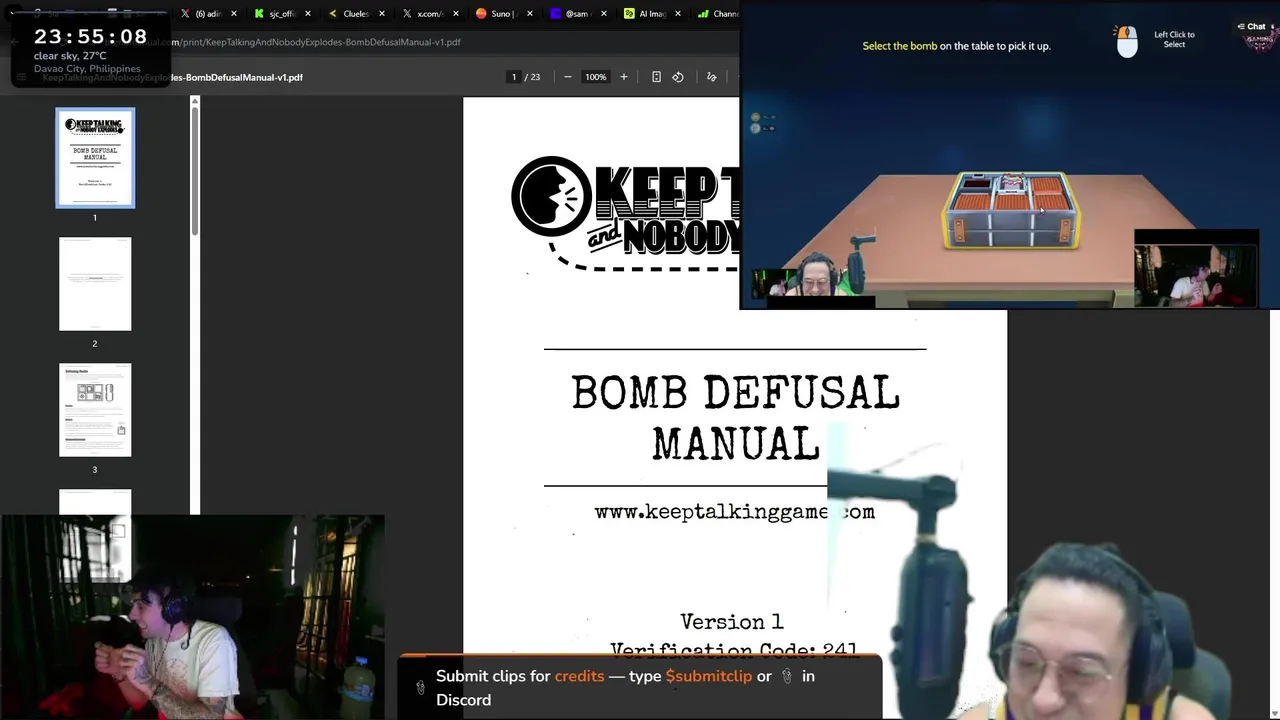Zoom out the PDF with the minus button
The height and width of the screenshot is (720, 1280).
pyautogui.click(x=567, y=77)
